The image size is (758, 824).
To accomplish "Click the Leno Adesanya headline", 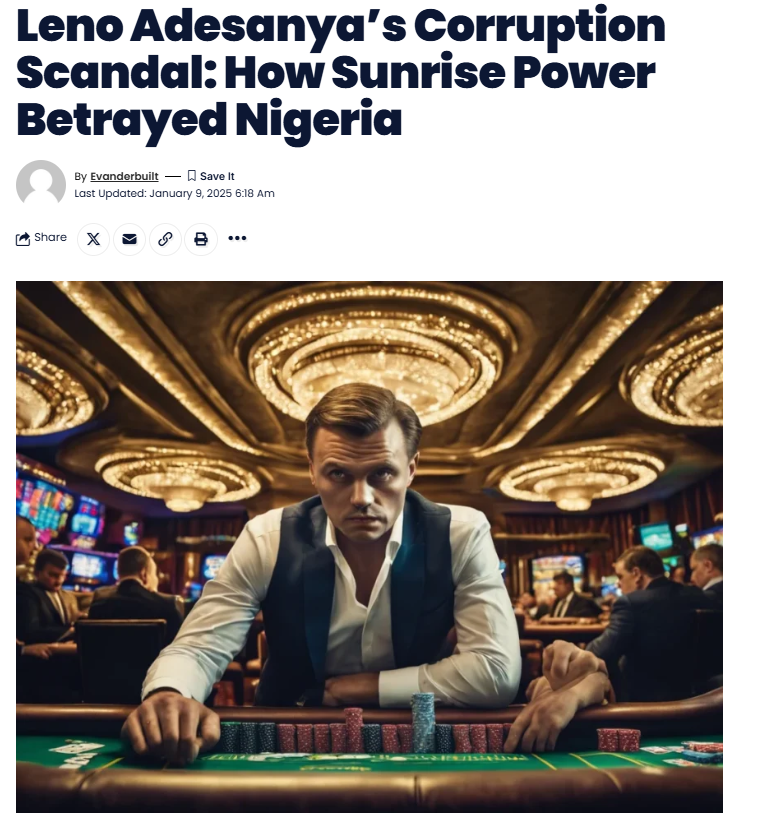I will [341, 72].
